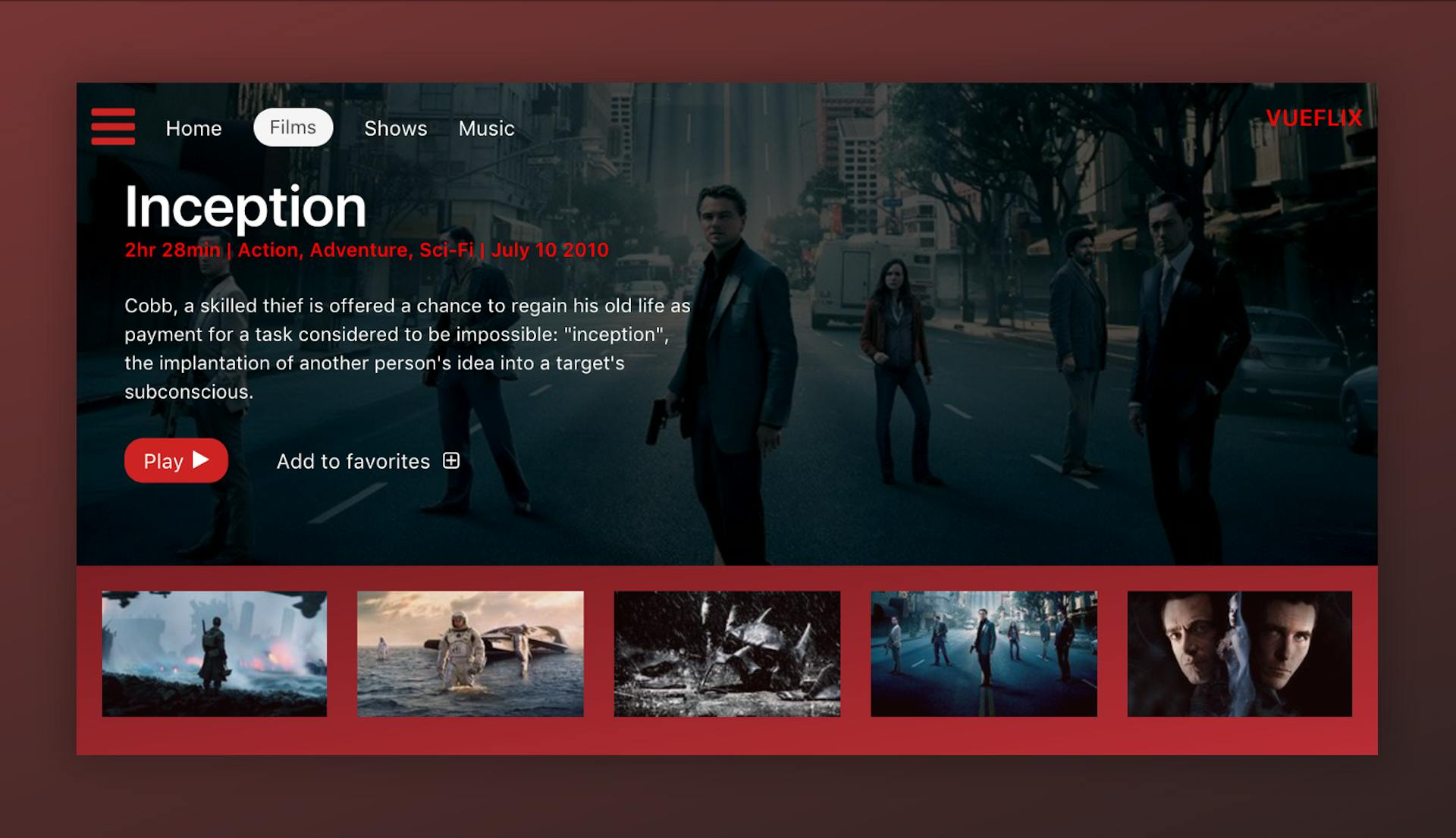
Task: Click the movie runtime text 2hr 28min
Action: [171, 249]
